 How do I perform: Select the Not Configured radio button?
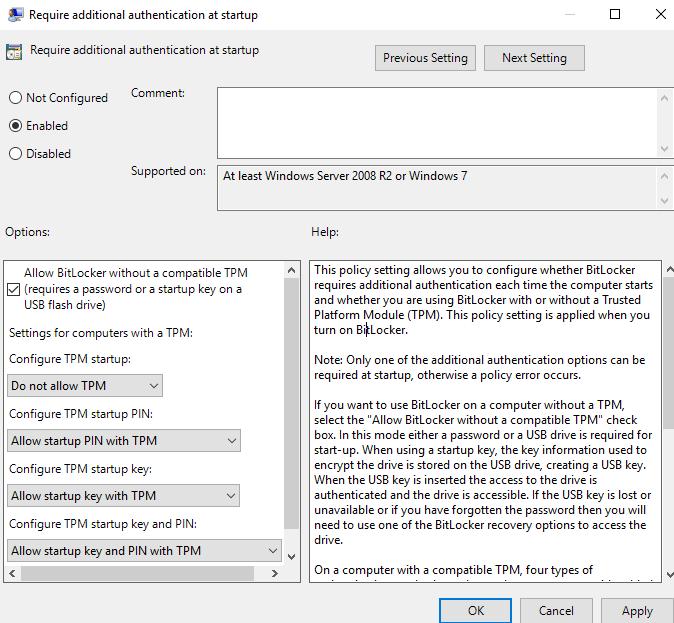click(15, 98)
